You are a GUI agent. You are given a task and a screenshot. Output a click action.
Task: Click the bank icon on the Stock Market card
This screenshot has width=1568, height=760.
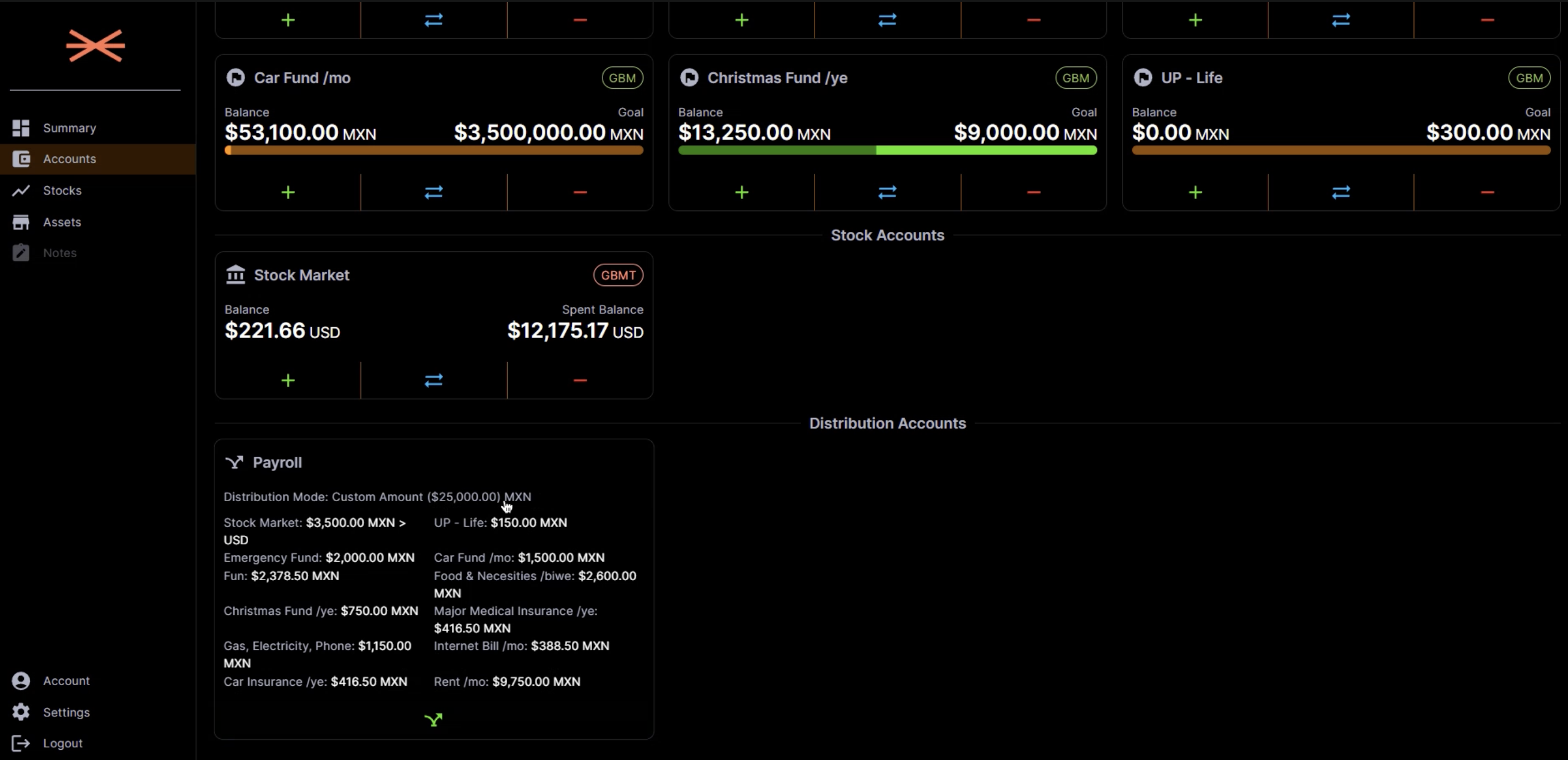click(236, 275)
